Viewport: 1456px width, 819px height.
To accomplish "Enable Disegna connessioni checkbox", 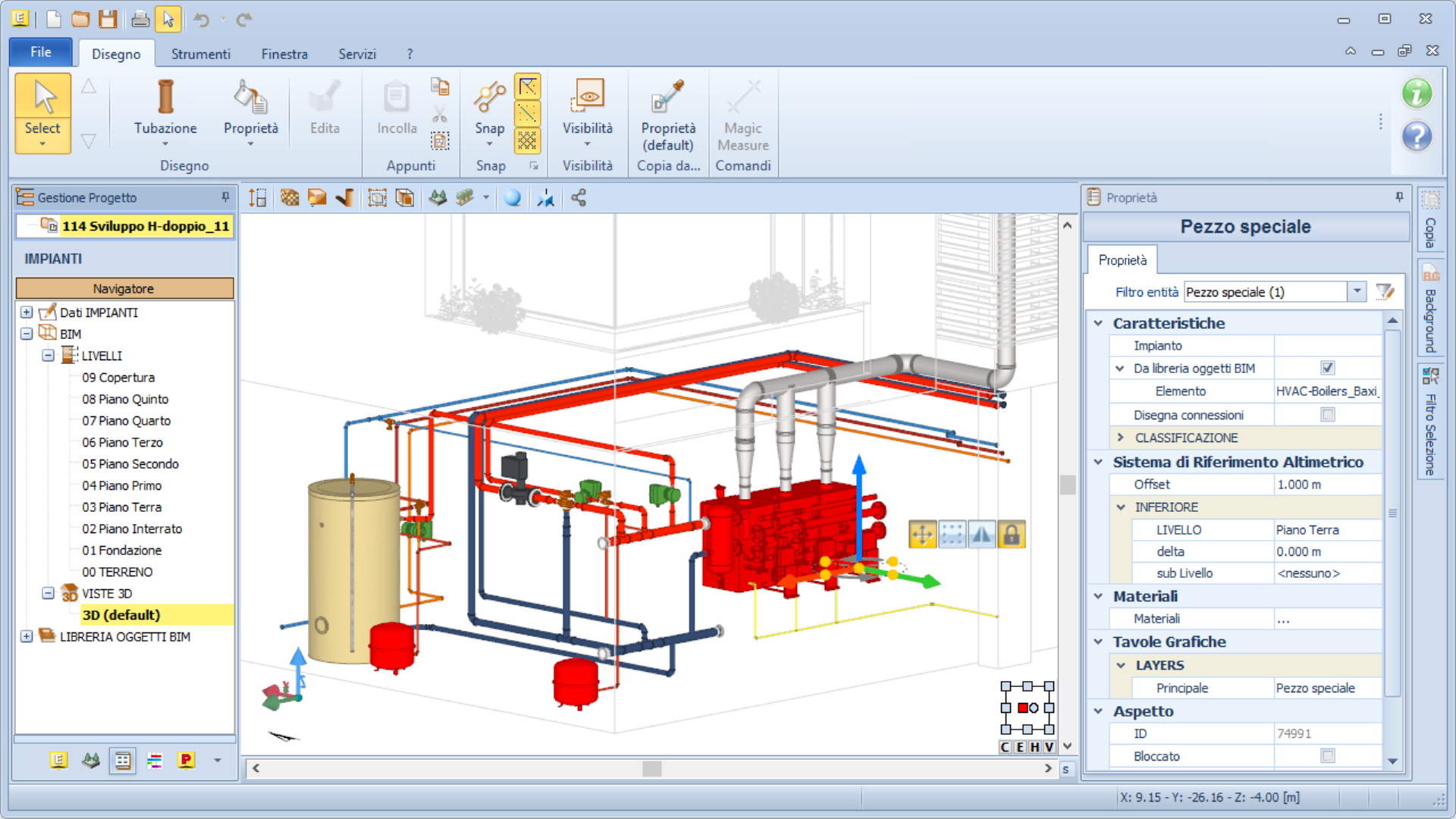I will click(x=1327, y=415).
